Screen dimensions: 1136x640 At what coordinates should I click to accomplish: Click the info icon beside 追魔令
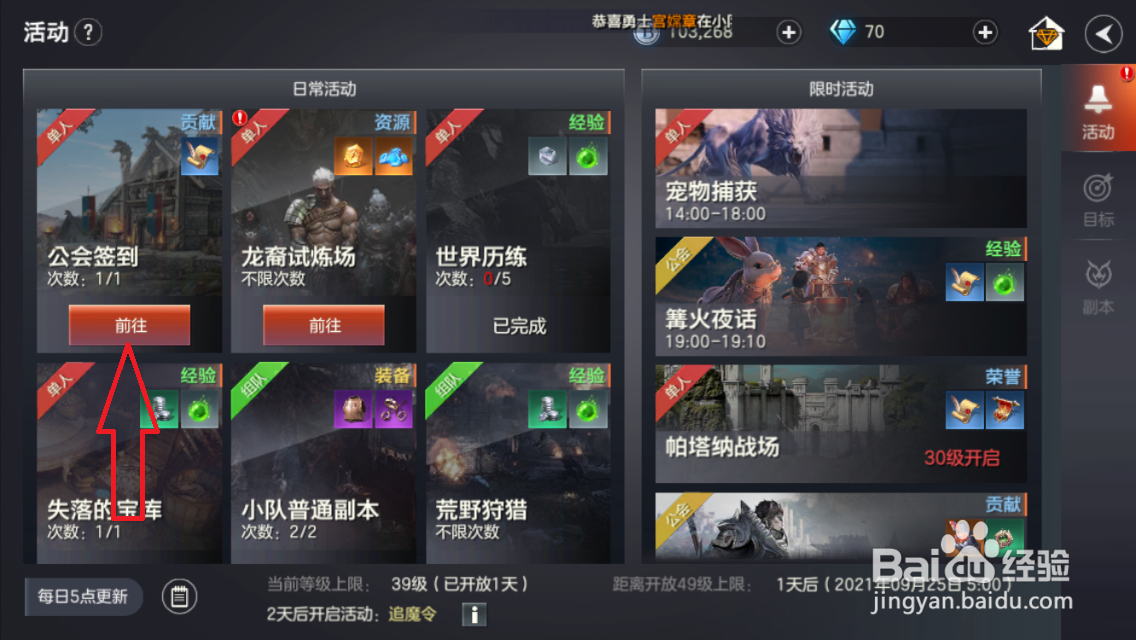tap(474, 614)
